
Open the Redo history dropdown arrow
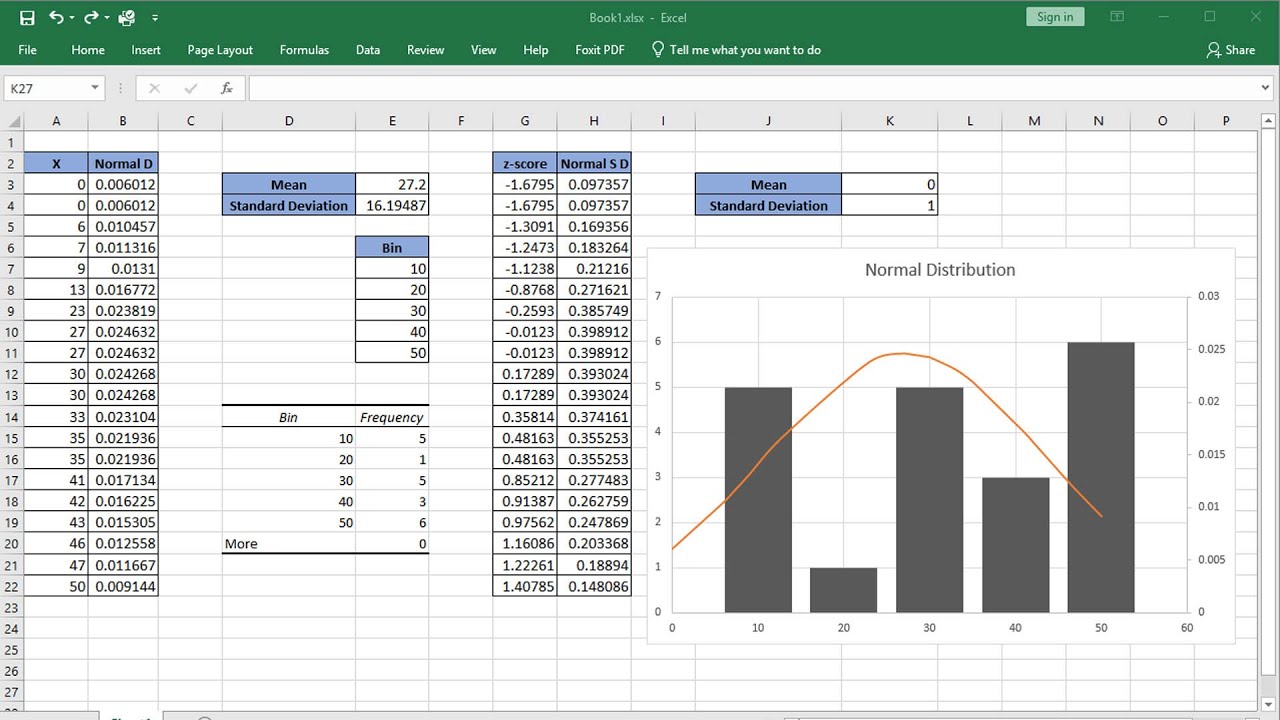click(107, 18)
